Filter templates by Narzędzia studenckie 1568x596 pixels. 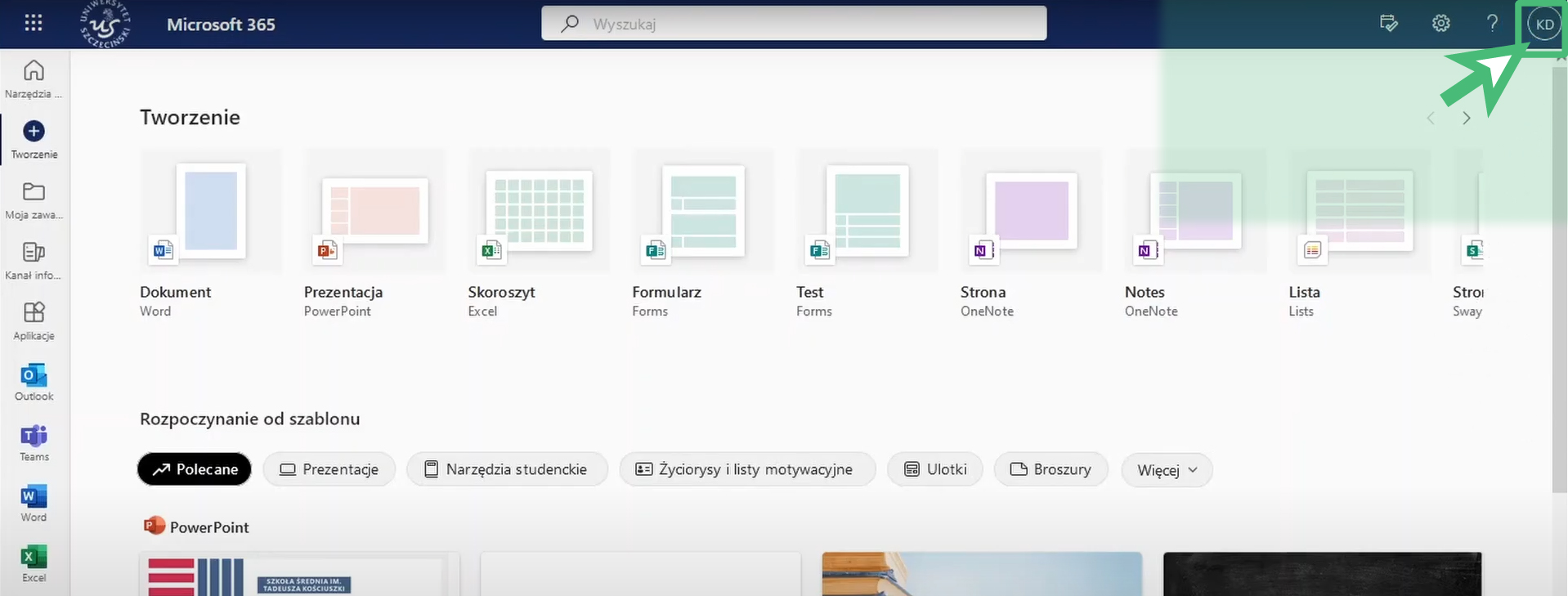click(x=507, y=469)
